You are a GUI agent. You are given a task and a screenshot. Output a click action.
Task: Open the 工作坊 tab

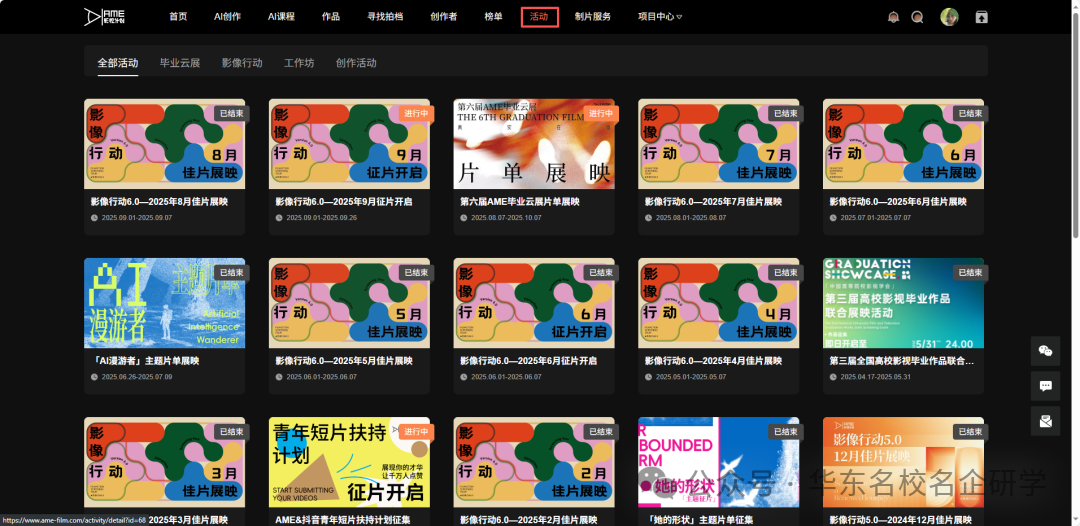pyautogui.click(x=299, y=63)
